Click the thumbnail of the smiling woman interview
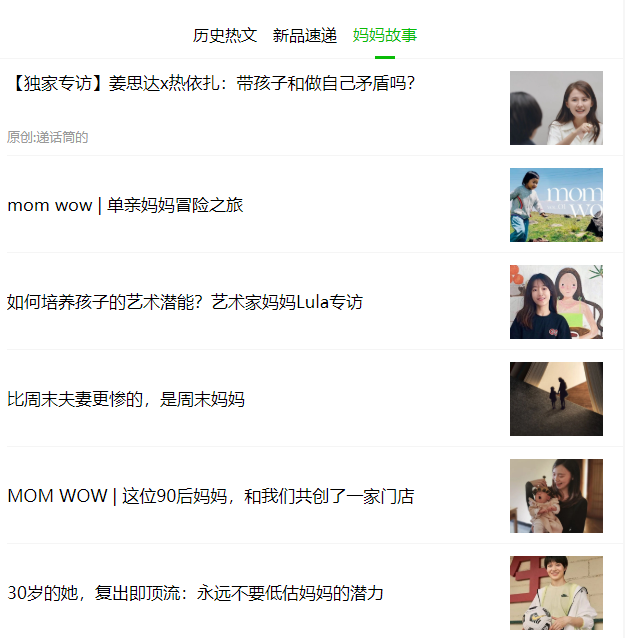 point(556,108)
